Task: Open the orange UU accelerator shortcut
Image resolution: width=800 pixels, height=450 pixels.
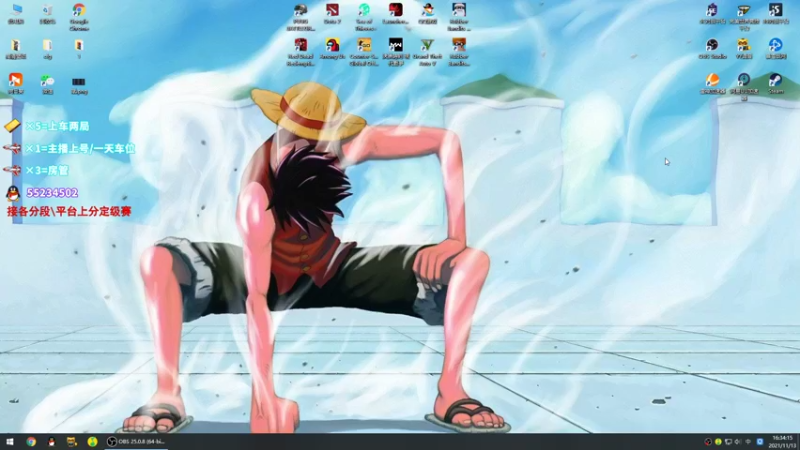Action: click(x=16, y=84)
